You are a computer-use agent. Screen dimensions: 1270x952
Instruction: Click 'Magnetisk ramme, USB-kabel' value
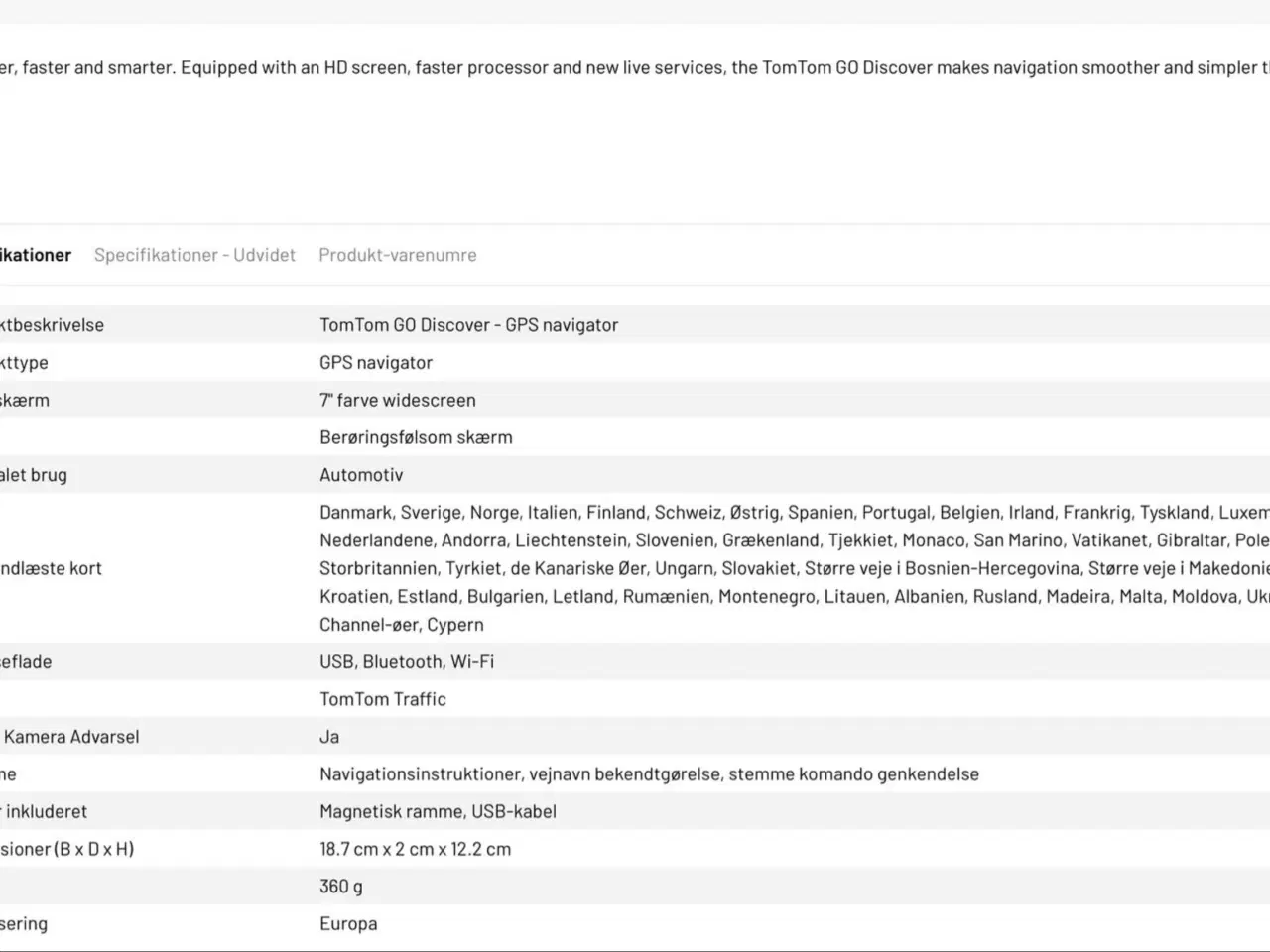[x=438, y=811]
